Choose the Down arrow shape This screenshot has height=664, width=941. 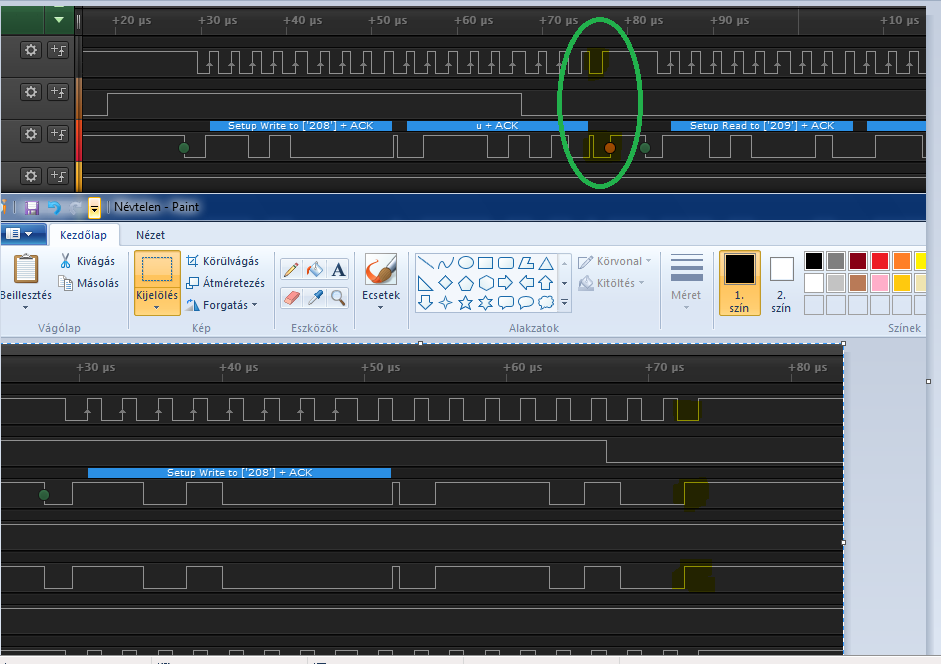point(425,303)
